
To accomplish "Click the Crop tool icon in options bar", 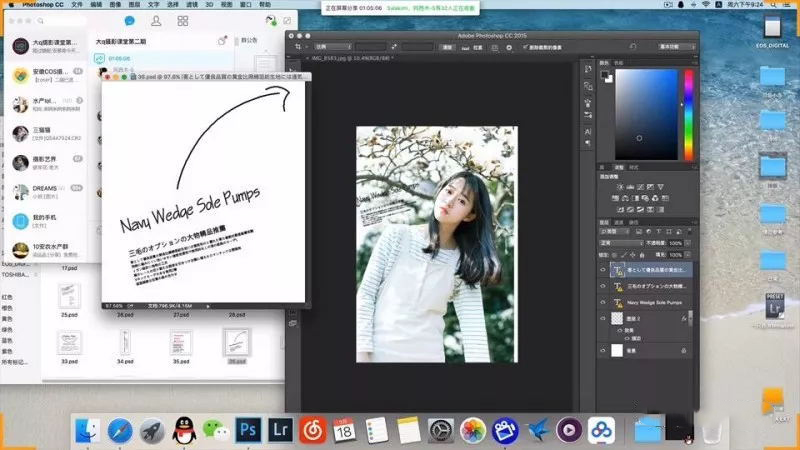I will click(298, 47).
